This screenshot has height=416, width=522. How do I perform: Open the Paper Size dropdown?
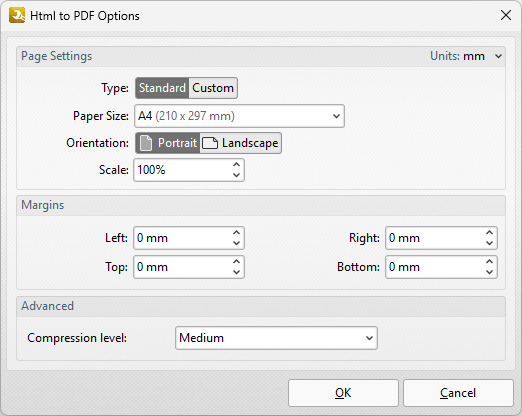tap(239, 116)
